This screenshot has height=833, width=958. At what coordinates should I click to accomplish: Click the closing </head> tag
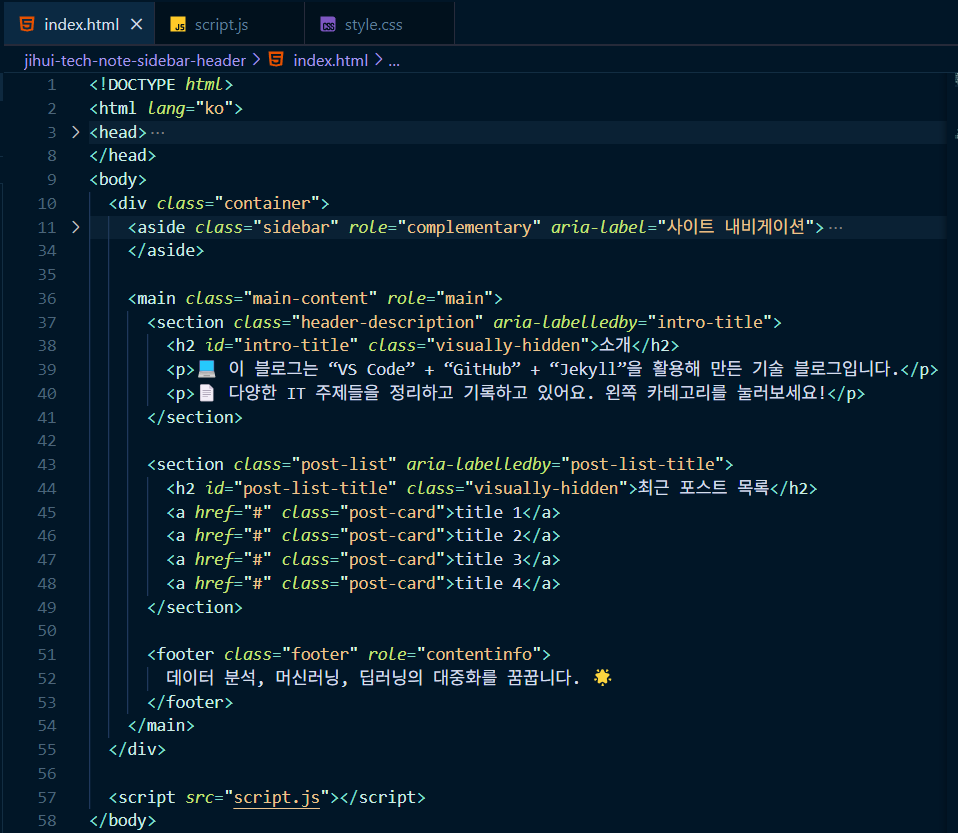123,156
